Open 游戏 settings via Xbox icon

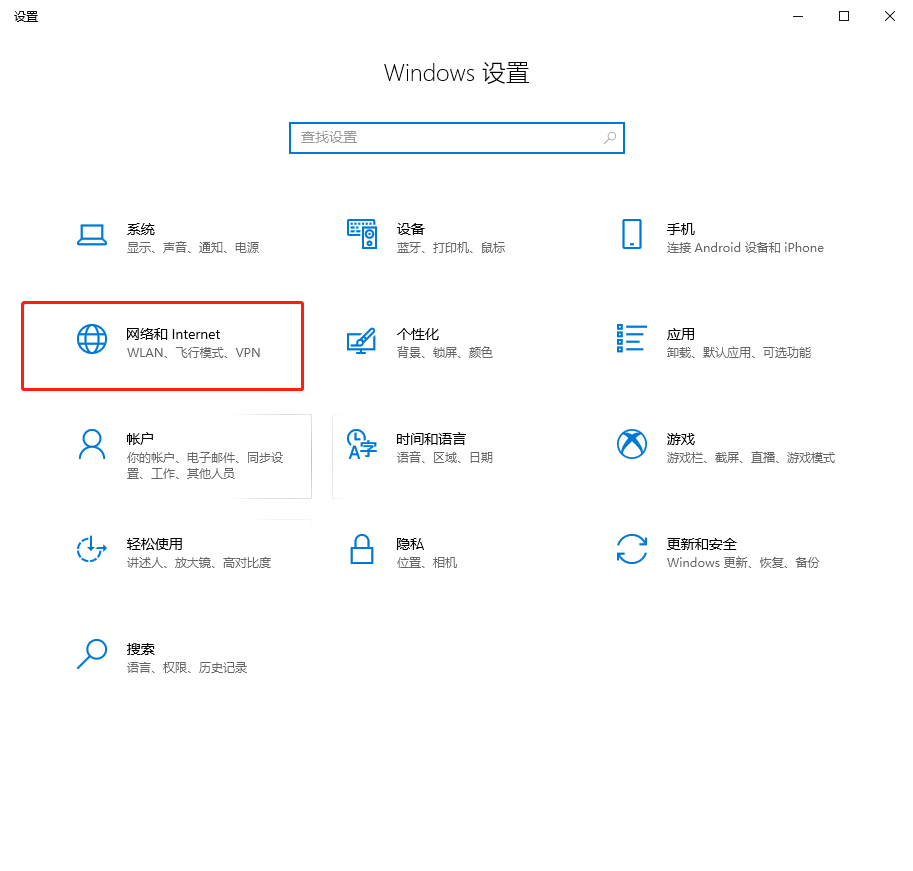632,444
